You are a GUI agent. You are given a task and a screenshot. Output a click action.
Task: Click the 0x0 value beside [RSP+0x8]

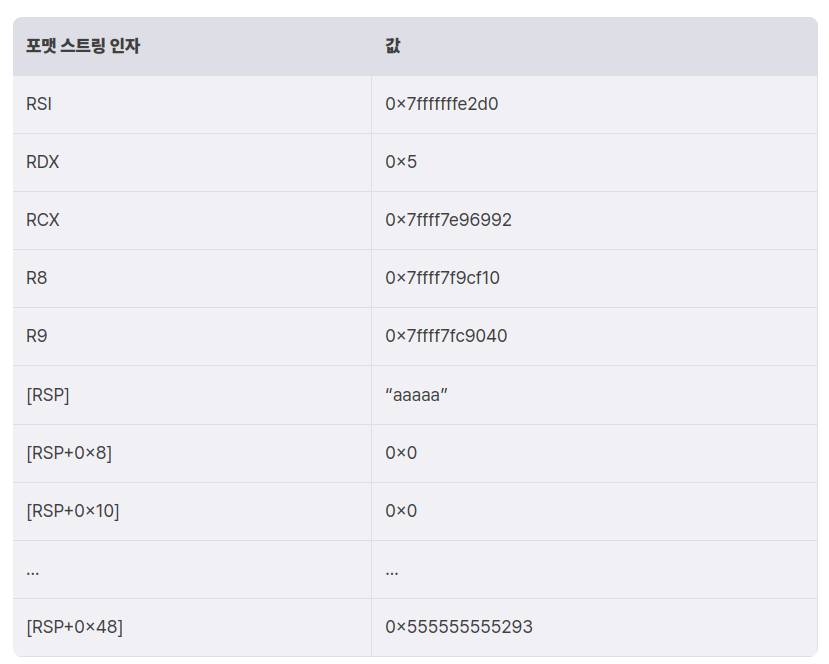pos(401,453)
